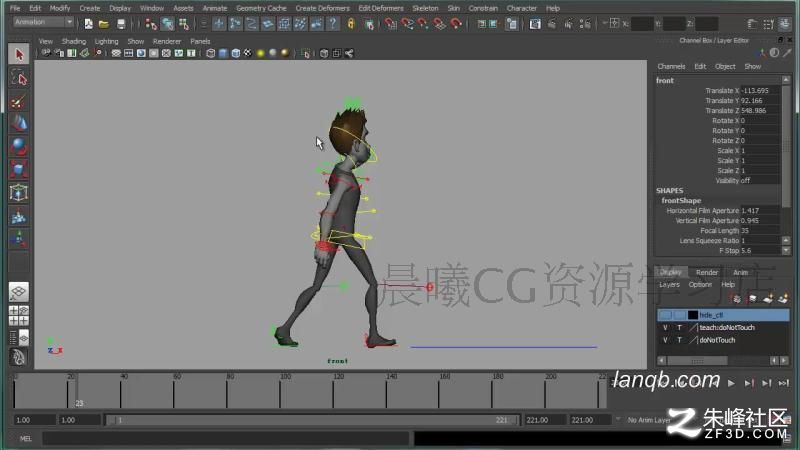
Task: Toggle textured display checker icon
Action: click(248, 53)
